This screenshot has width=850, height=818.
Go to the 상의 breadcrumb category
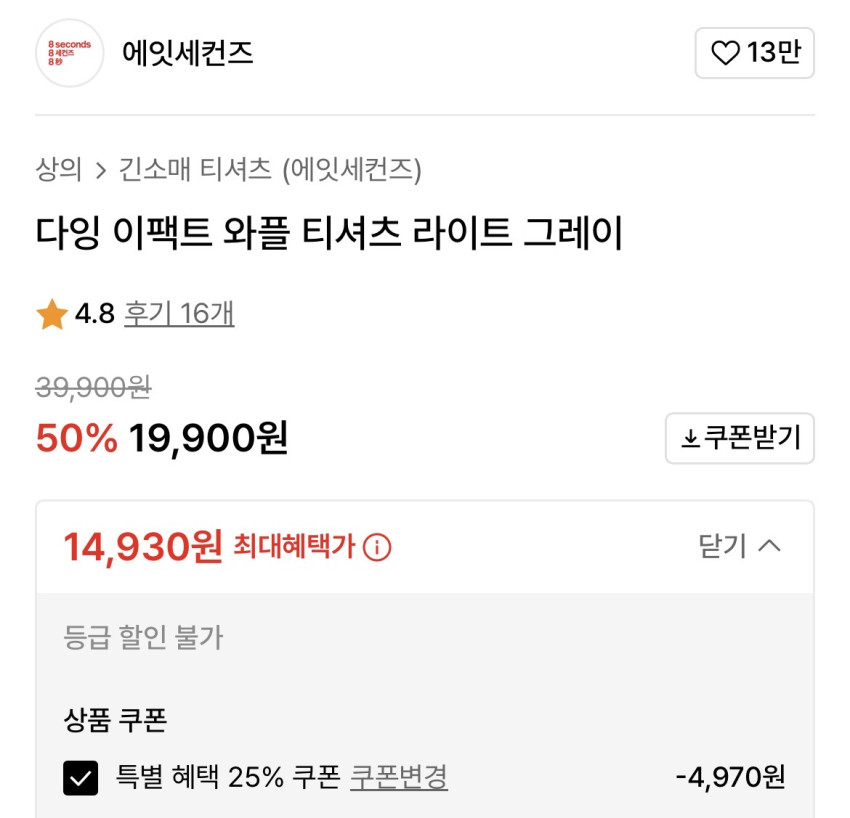click(x=58, y=170)
